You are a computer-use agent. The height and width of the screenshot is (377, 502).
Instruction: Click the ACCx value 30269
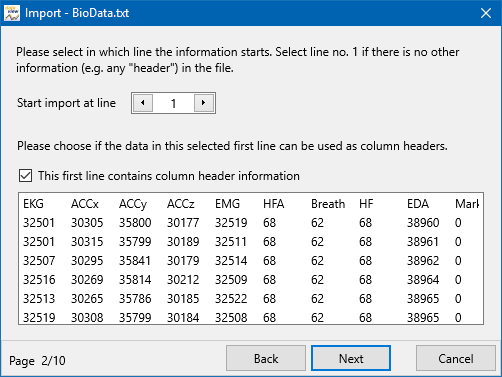[87, 279]
